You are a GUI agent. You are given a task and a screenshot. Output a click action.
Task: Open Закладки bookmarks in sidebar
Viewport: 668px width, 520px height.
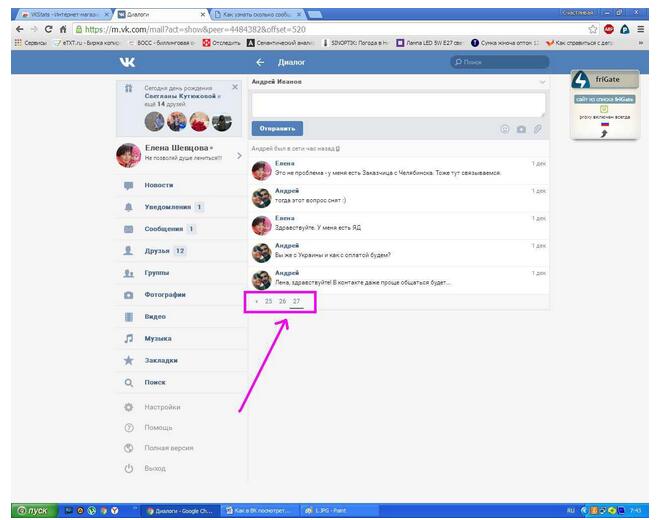coord(160,360)
